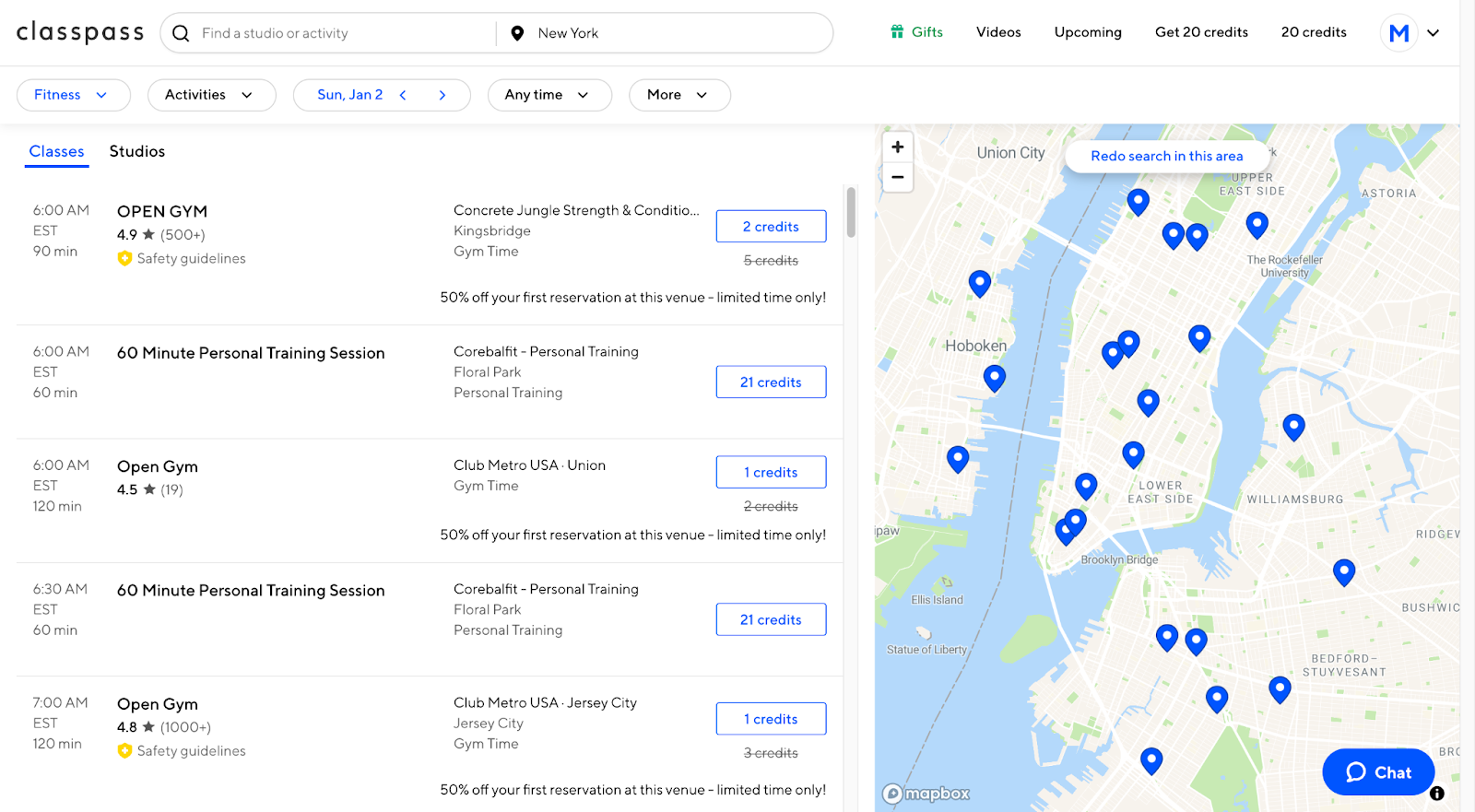Viewport: 1475px width, 812px height.
Task: Reserve Club Metro USA Jersey City for 1 credits
Action: click(x=771, y=719)
